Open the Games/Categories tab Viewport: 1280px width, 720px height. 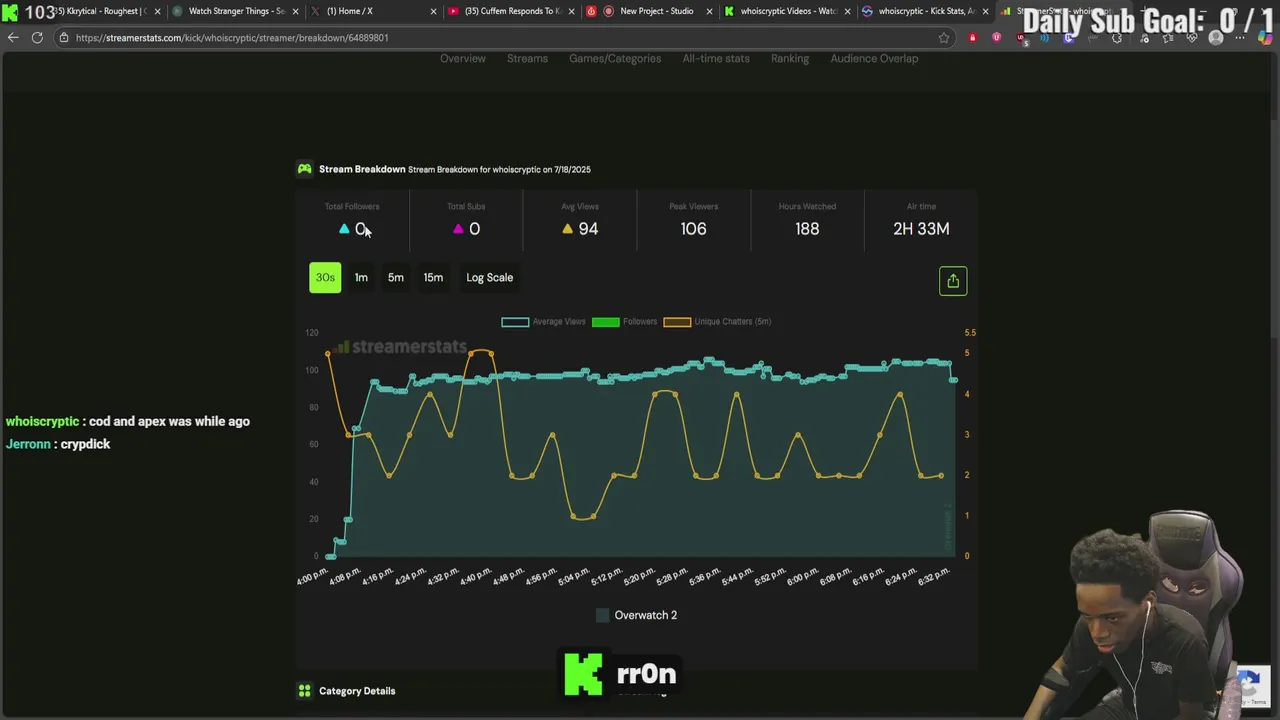coord(615,58)
